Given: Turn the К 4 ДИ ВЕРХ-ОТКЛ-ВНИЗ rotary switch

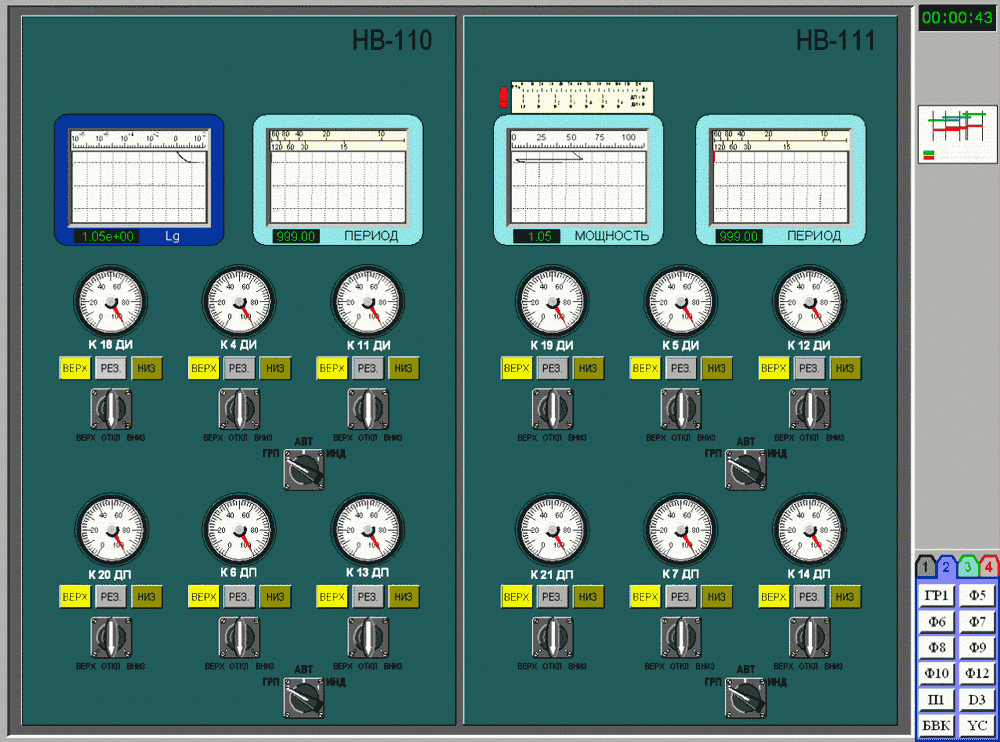Looking at the screenshot, I should click(239, 409).
